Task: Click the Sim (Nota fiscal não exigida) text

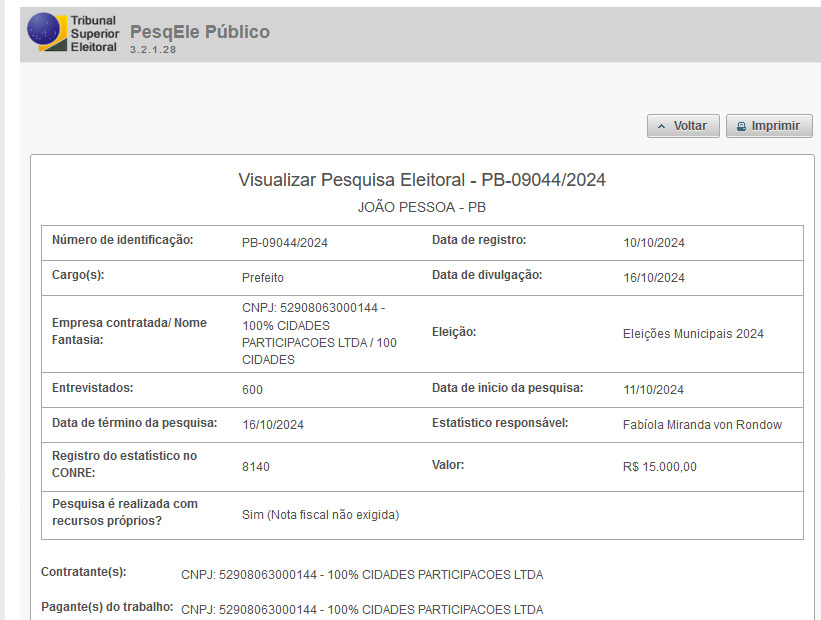Action: tap(320, 515)
